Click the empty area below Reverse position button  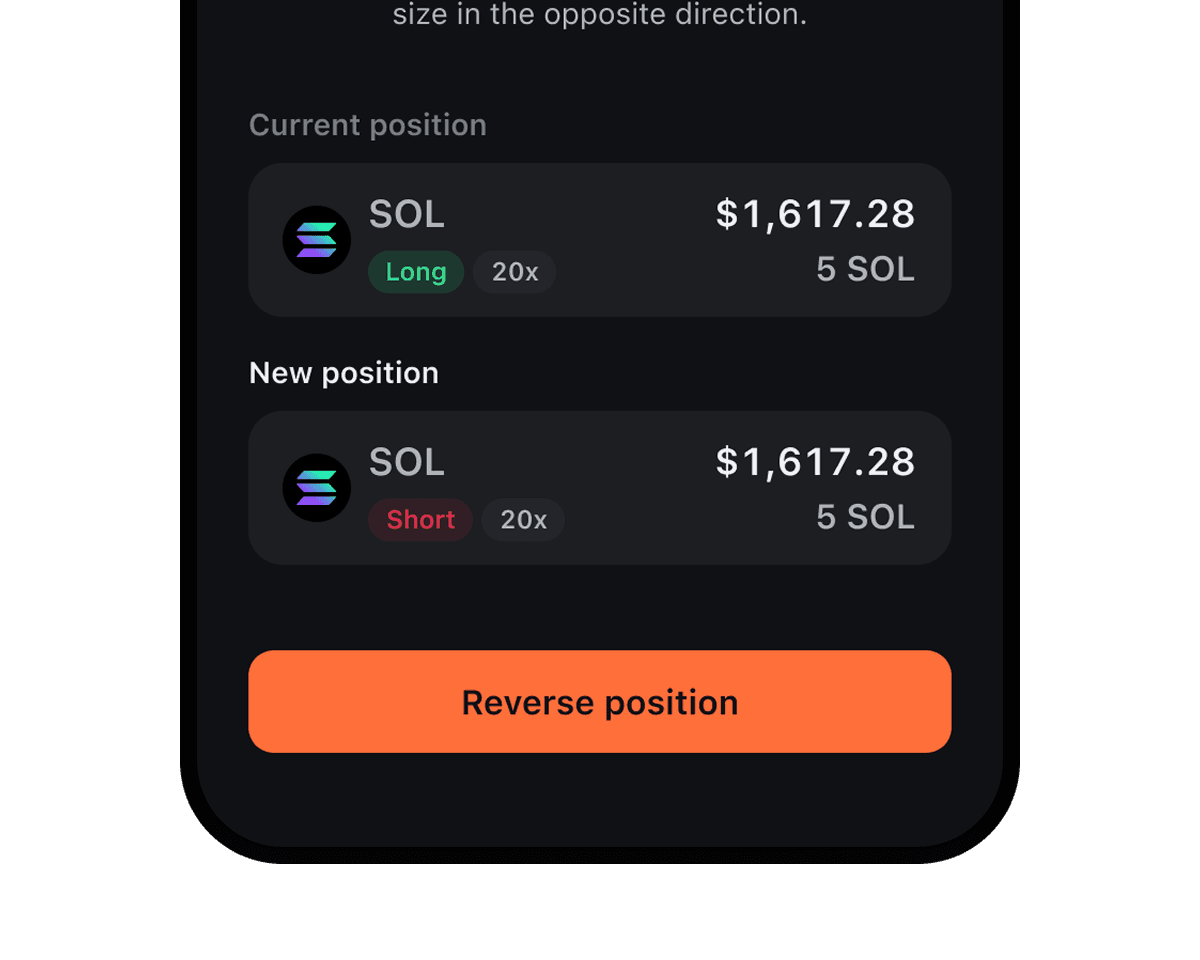pyautogui.click(x=600, y=800)
